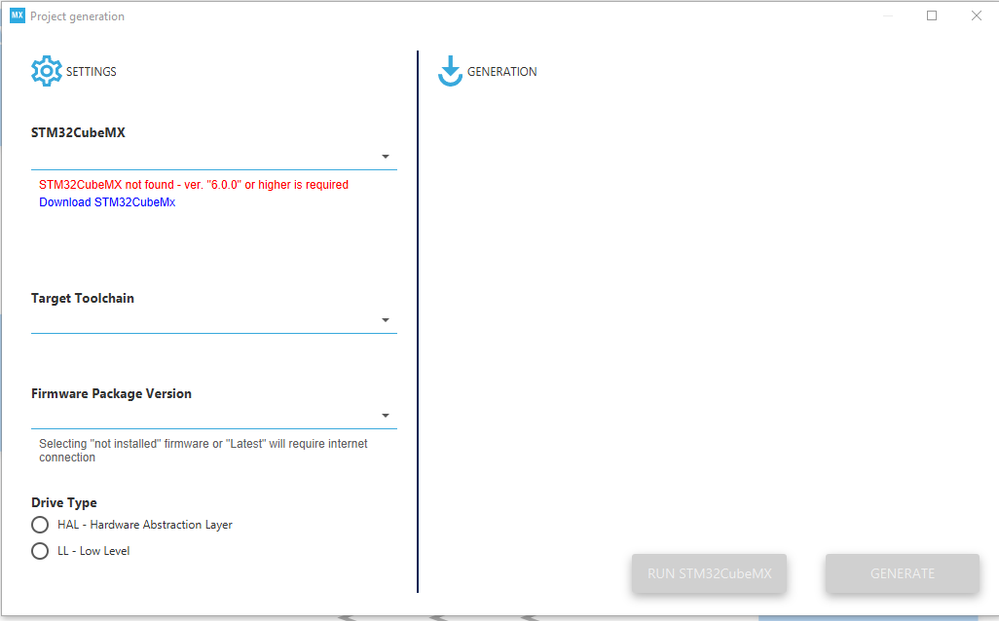The image size is (999, 621).
Task: Click the Generation download arrow icon
Action: pyautogui.click(x=450, y=71)
